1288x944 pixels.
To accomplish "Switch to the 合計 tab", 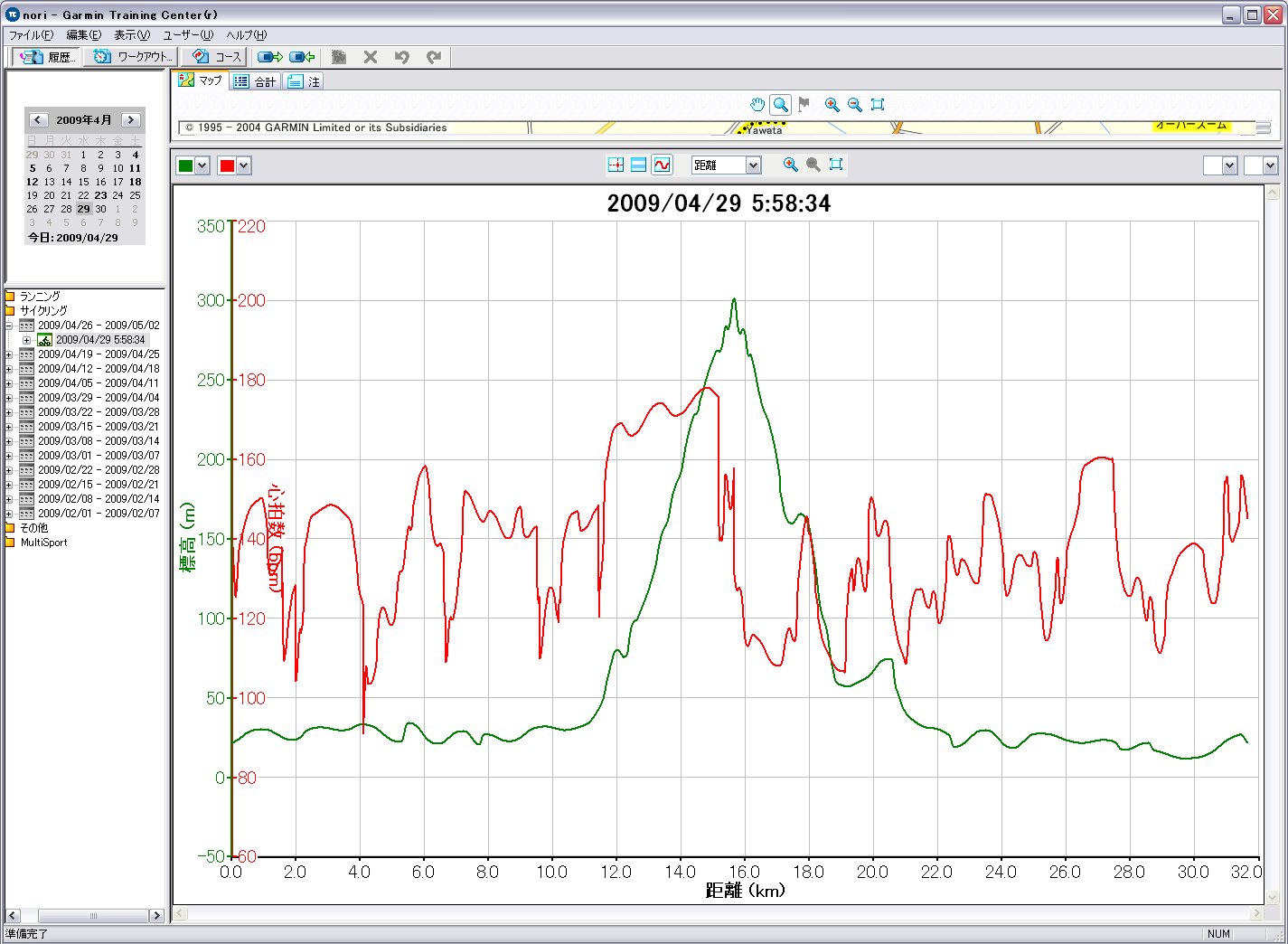I will [255, 81].
